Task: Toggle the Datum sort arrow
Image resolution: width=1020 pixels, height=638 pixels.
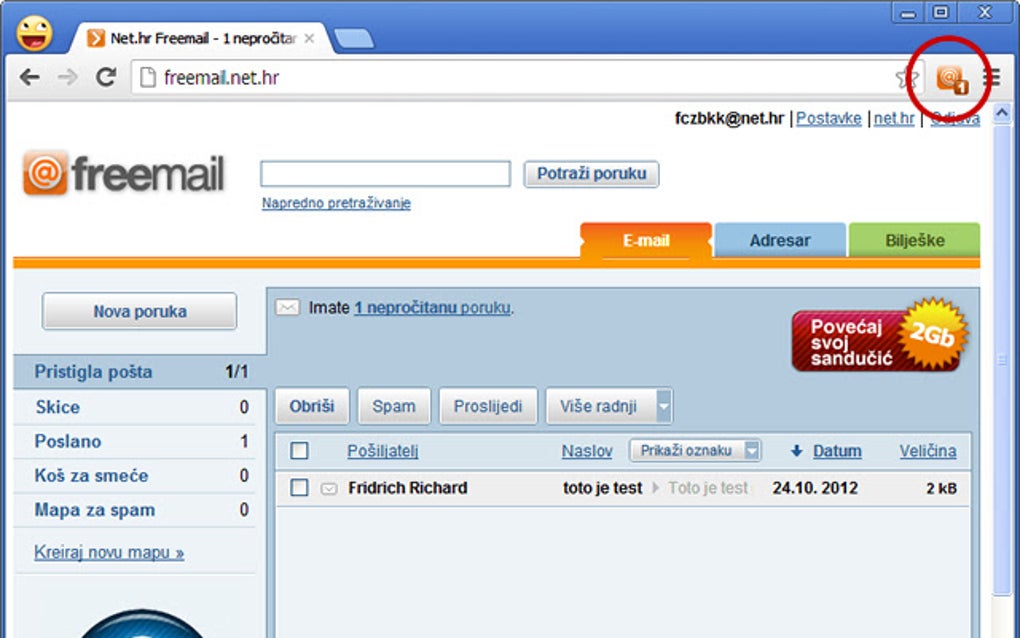Action: [x=795, y=450]
